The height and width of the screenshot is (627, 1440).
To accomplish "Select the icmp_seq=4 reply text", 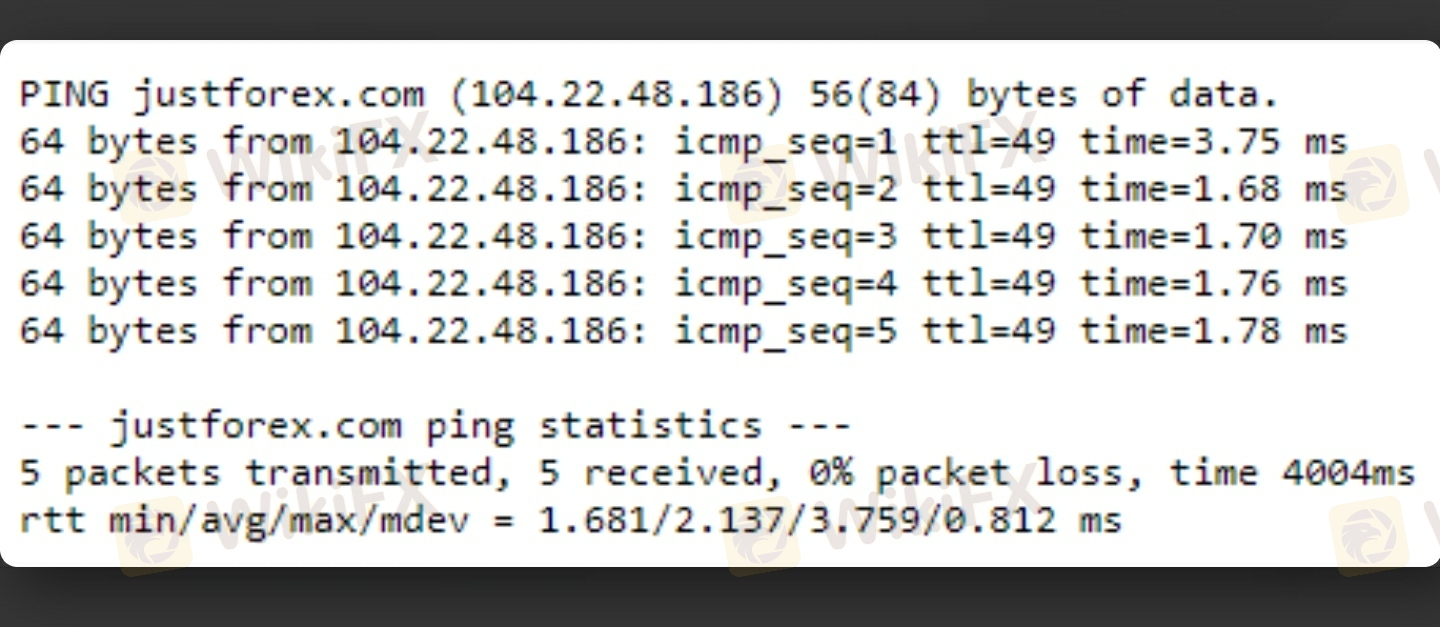I will pyautogui.click(x=786, y=283).
